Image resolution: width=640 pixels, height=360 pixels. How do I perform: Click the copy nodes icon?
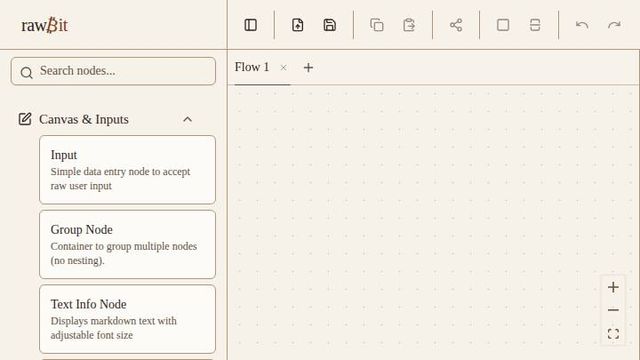click(377, 25)
